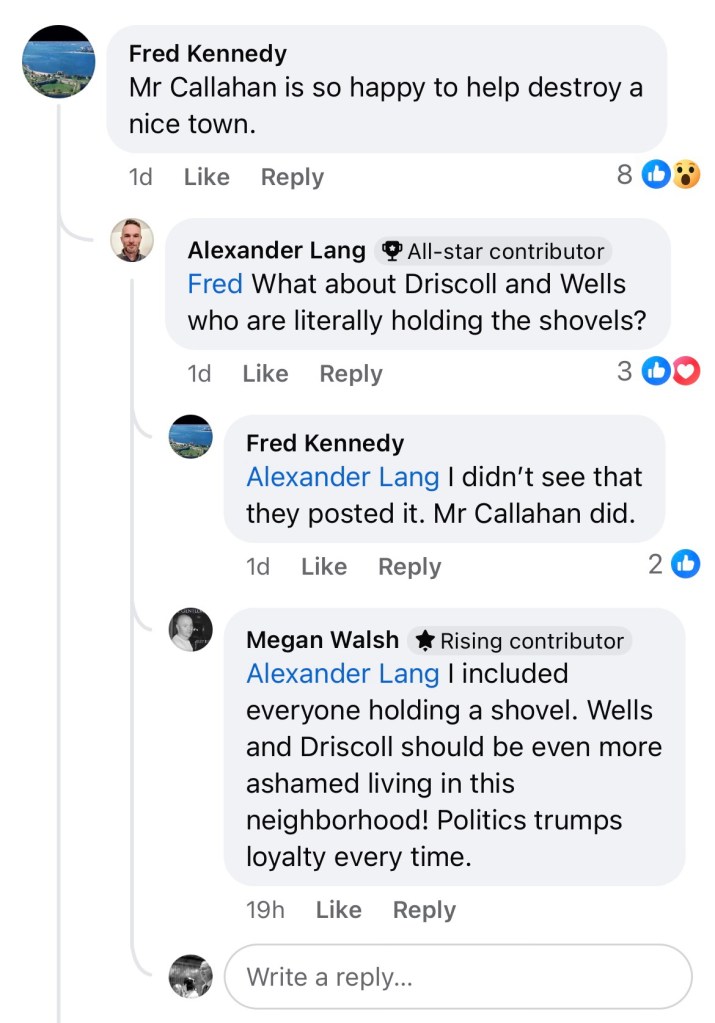The height and width of the screenshot is (1023, 715).
Task: Click the like reaction icon on Fred's reply
Action: 685,565
